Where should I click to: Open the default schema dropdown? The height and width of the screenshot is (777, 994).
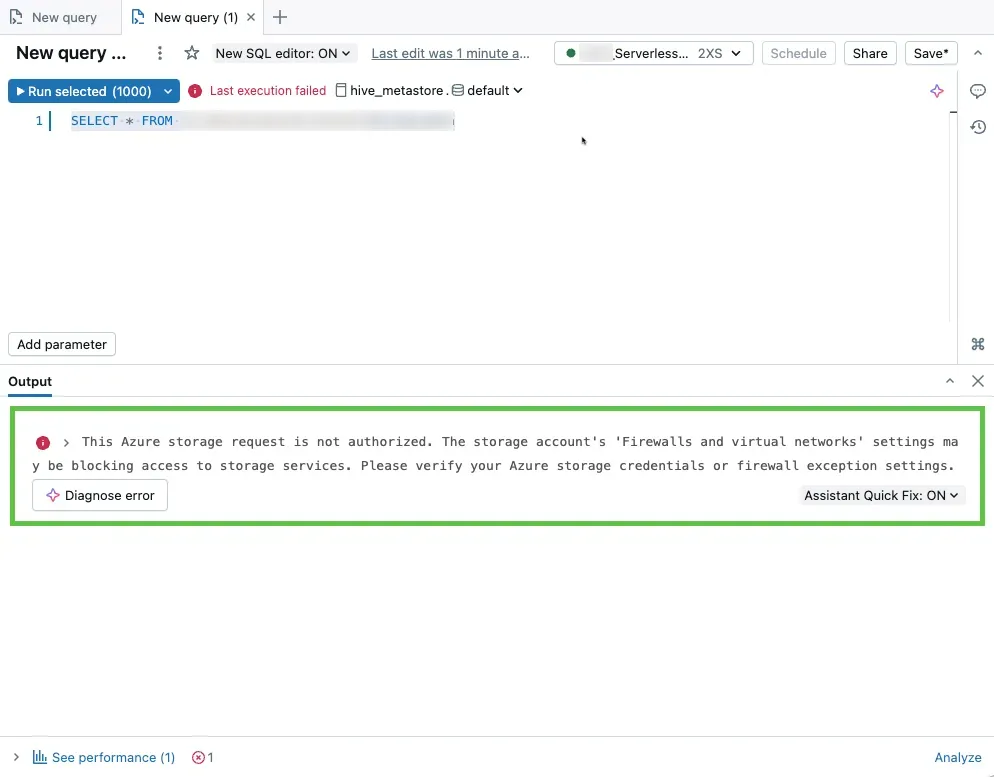point(487,91)
